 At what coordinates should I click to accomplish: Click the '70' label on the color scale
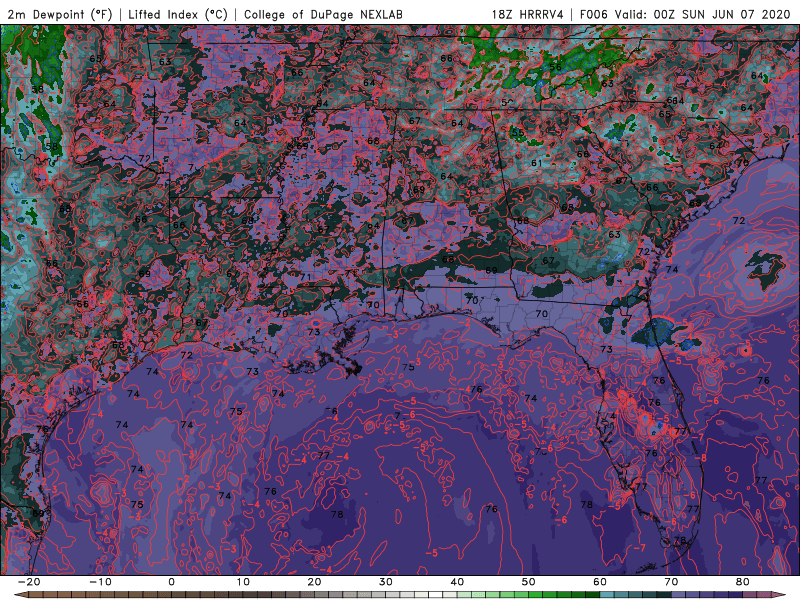671,582
